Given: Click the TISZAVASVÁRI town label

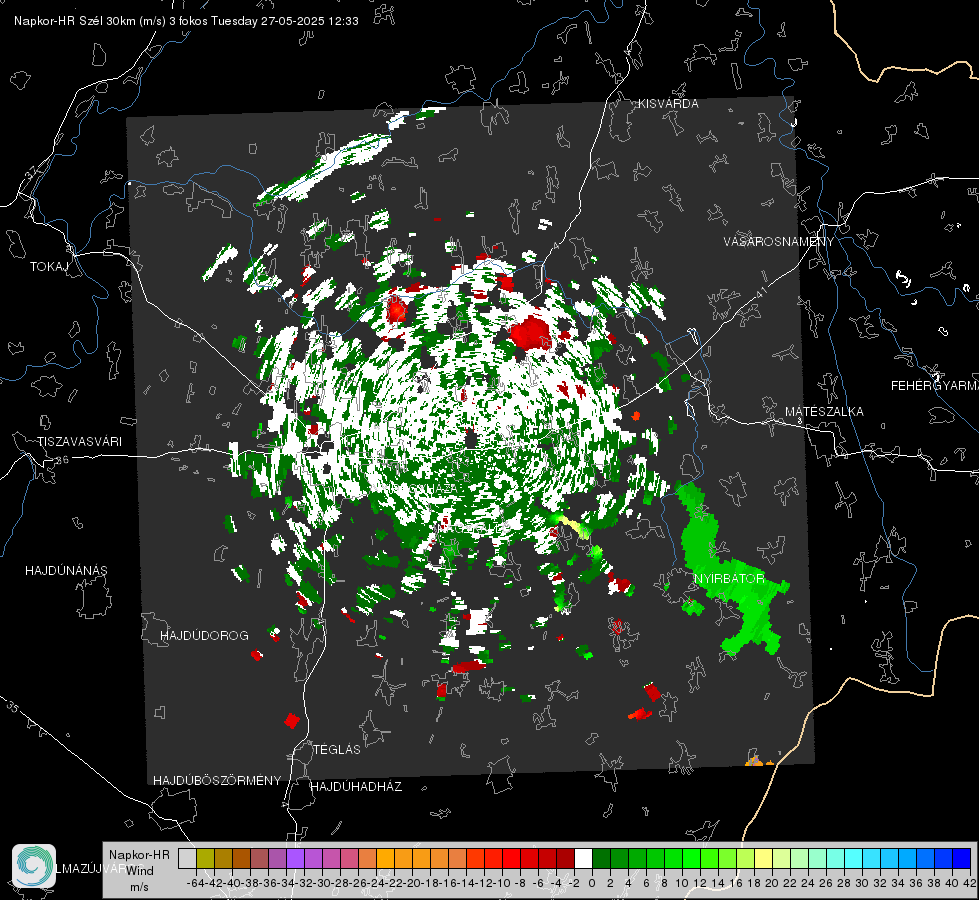Looking at the screenshot, I should click(79, 442).
